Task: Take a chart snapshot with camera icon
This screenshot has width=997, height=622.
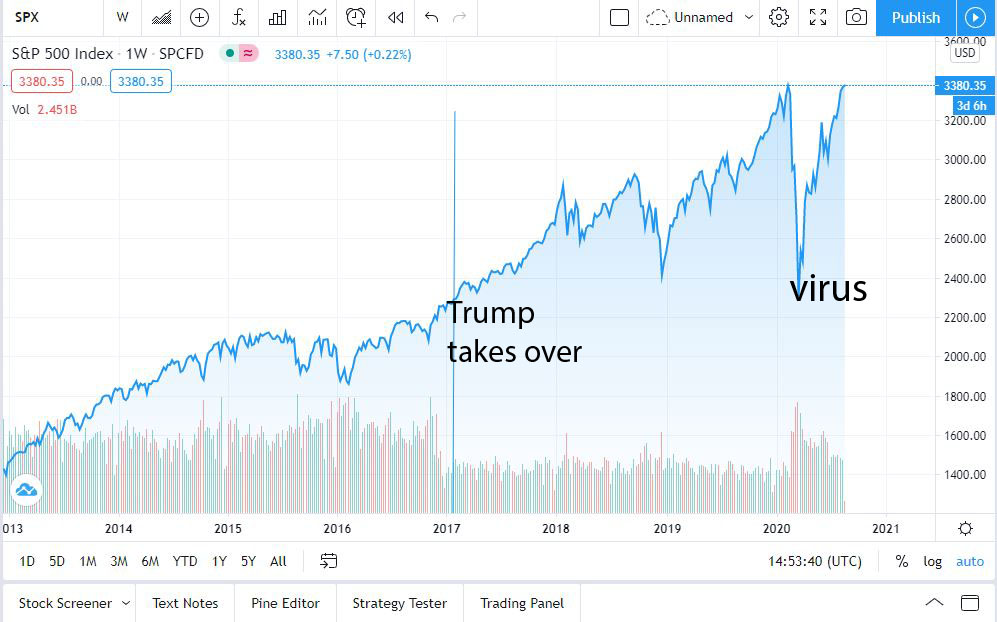Action: coord(856,17)
